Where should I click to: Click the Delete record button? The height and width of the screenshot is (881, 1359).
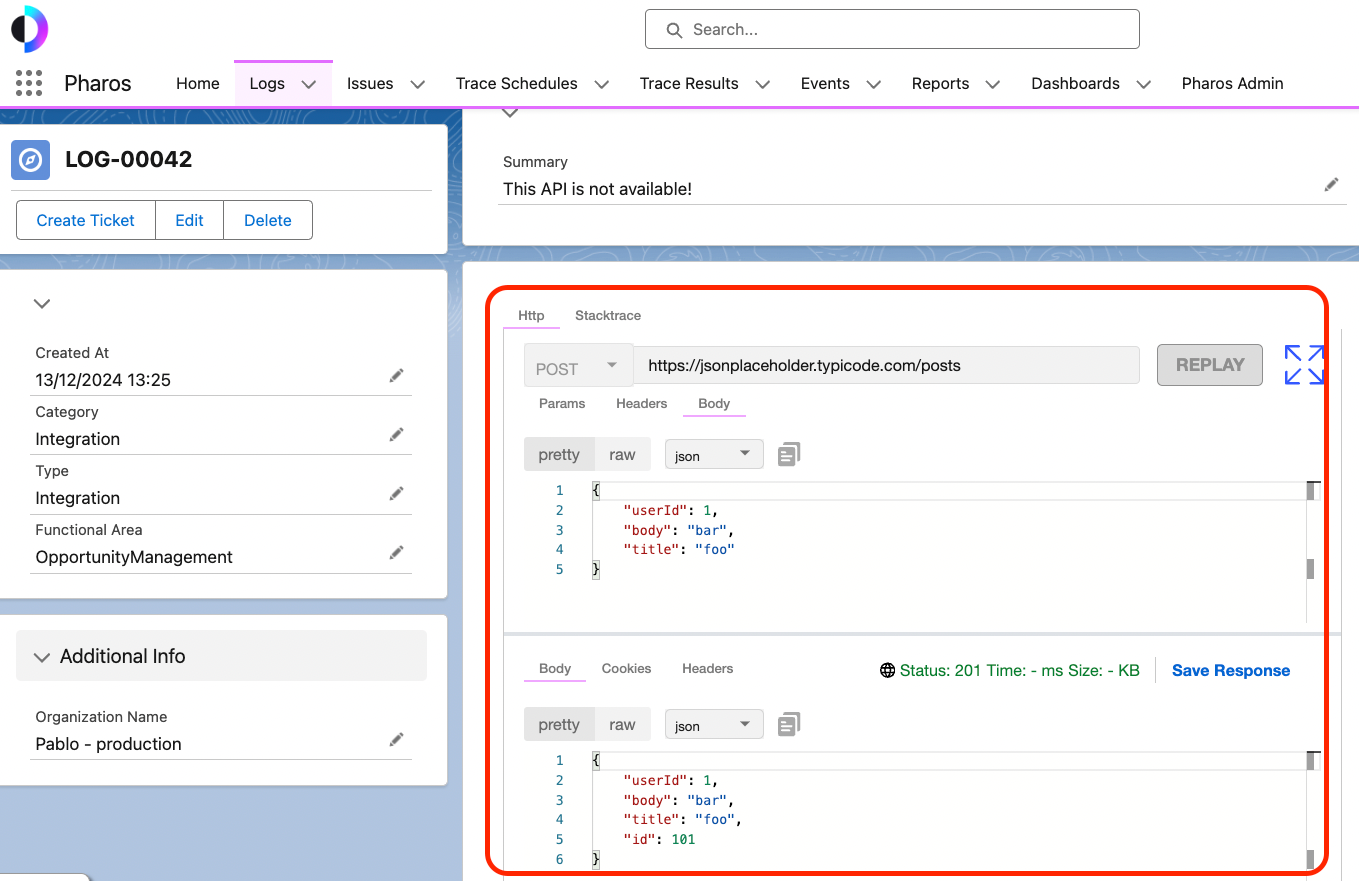[268, 220]
